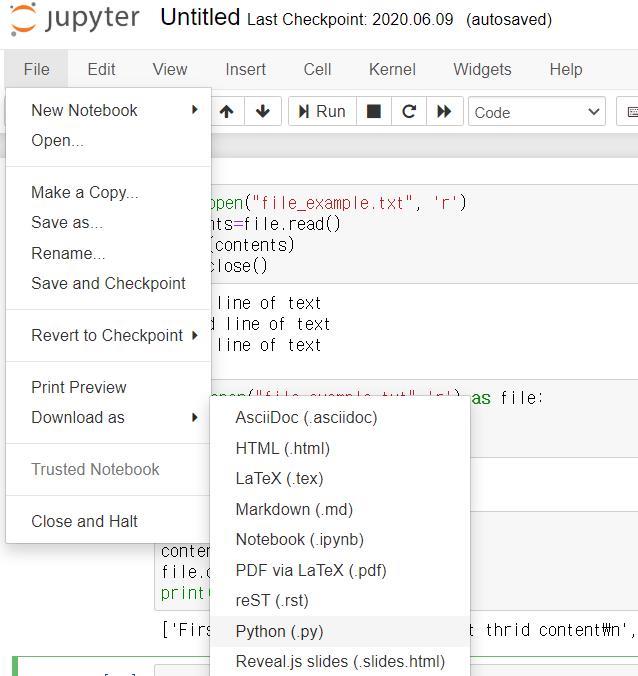Open the File menu

tap(37, 69)
